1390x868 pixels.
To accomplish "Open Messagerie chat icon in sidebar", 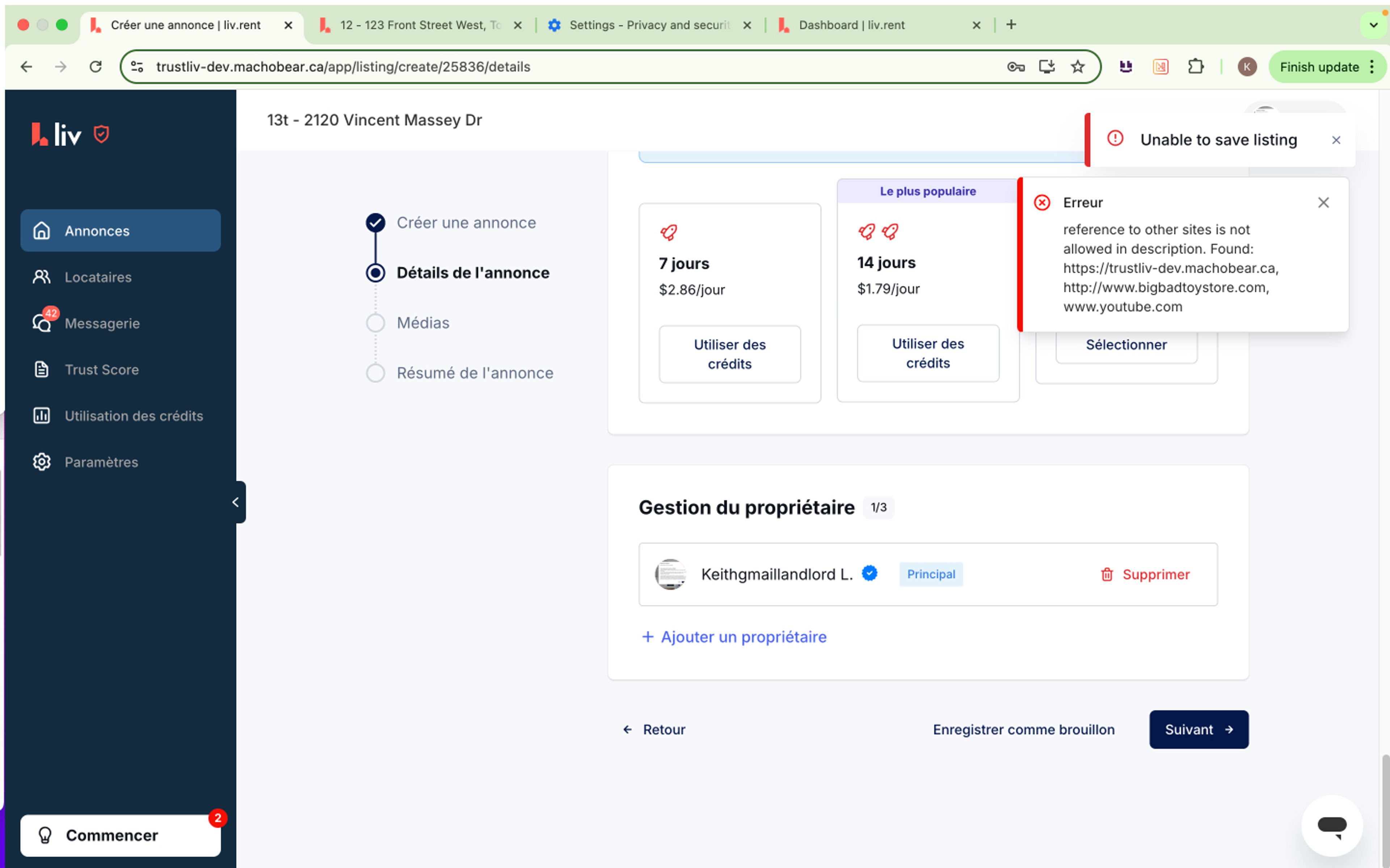I will 41,323.
